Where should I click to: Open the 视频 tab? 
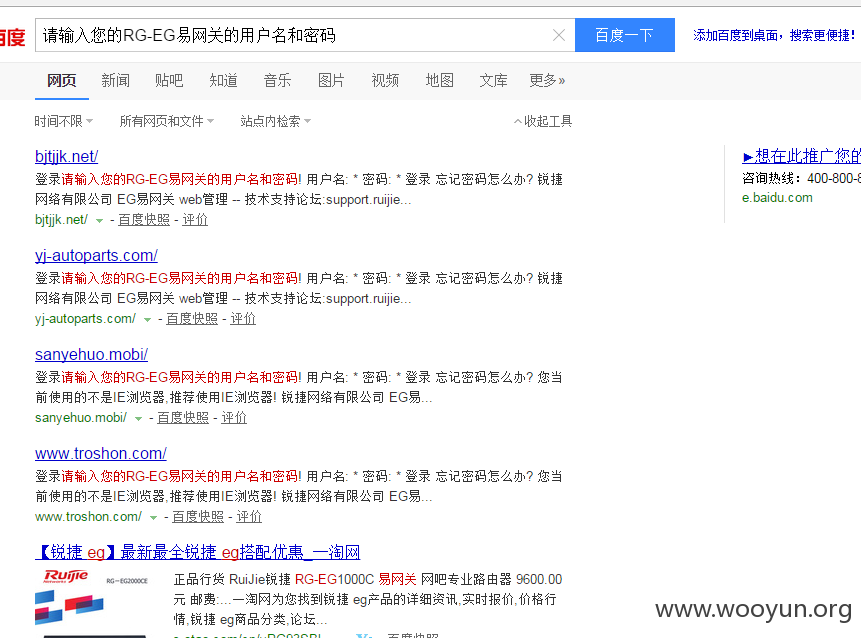tap(385, 81)
